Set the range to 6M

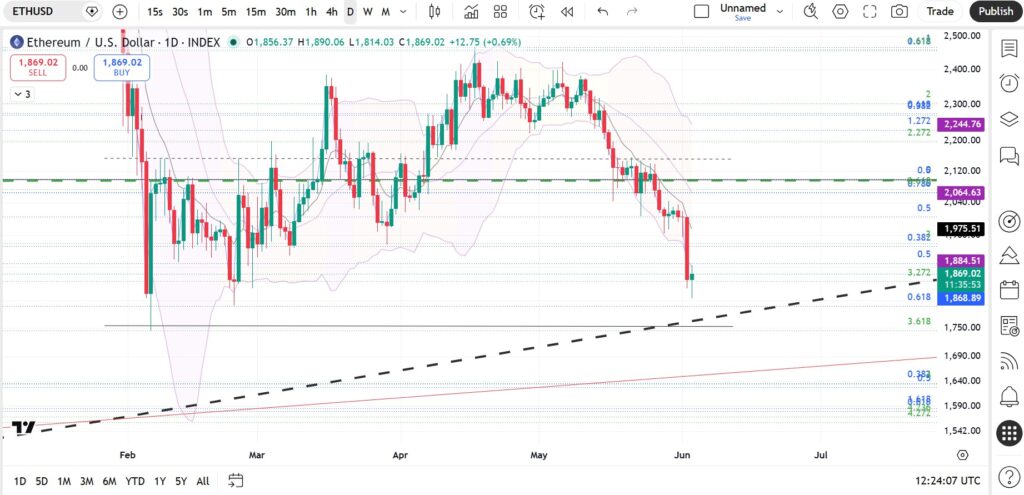point(109,481)
